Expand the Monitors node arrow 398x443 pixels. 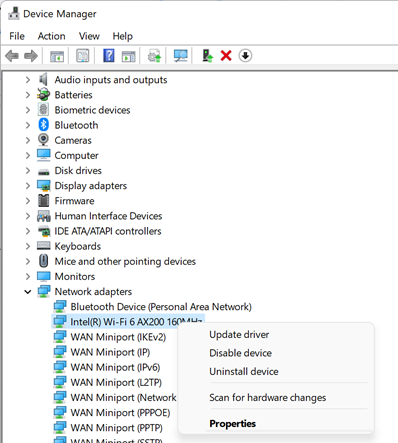tap(28, 276)
